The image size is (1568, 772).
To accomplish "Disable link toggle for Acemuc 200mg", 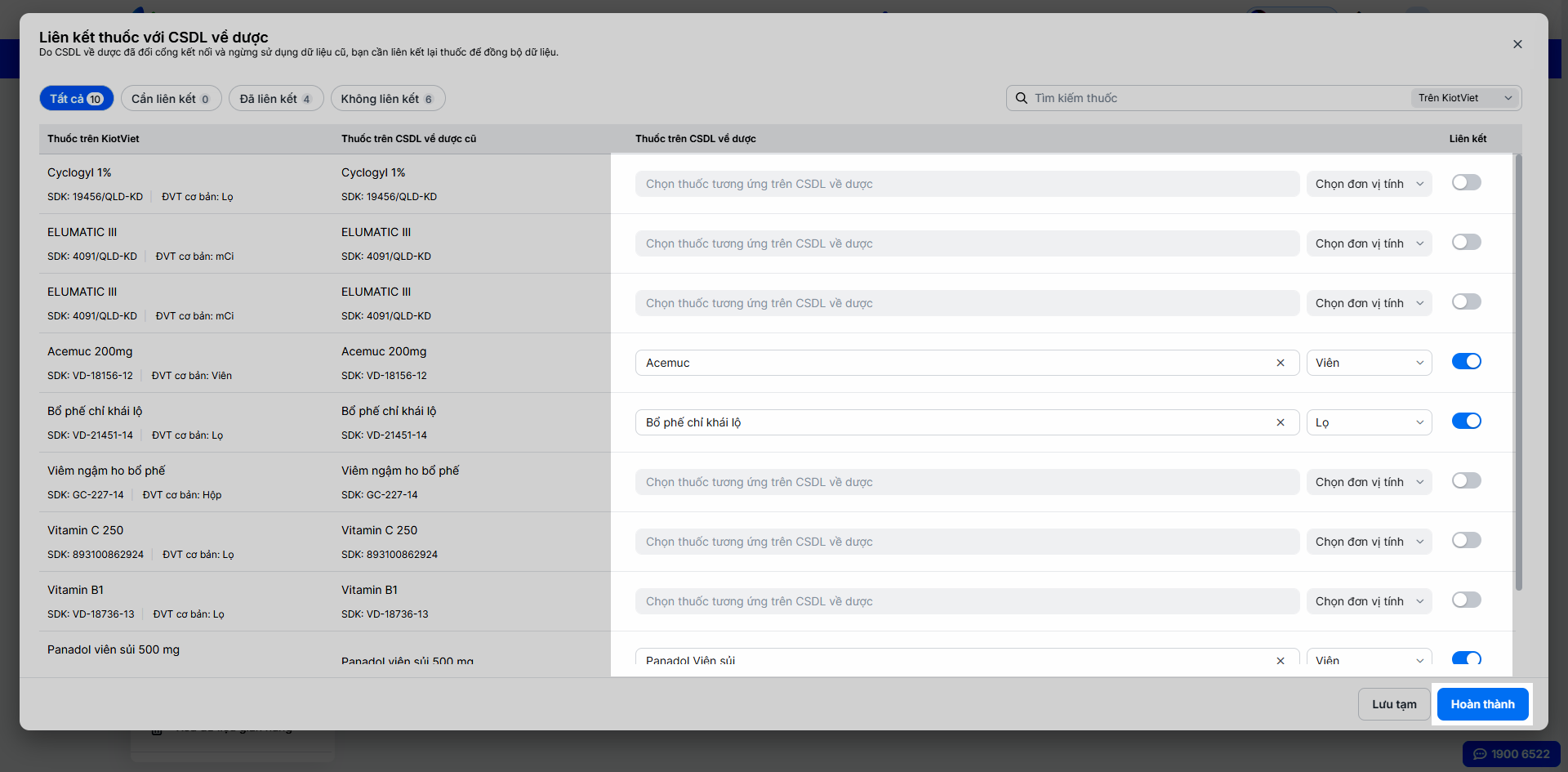I will (x=1467, y=362).
